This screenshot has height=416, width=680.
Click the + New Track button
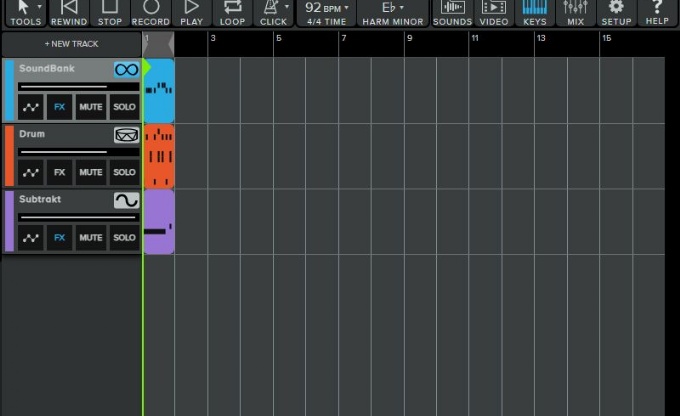coord(71,44)
